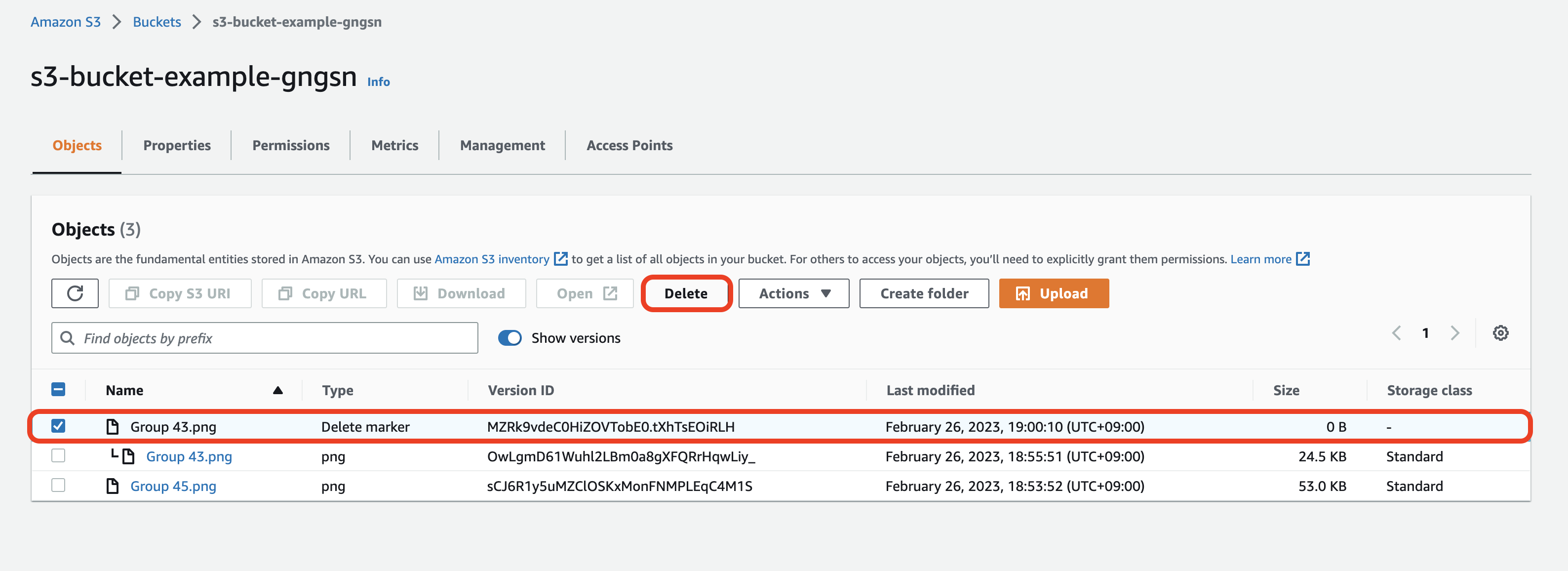Open the Buckets breadcrumb link
Image resolution: width=1568 pixels, height=571 pixels.
click(157, 22)
